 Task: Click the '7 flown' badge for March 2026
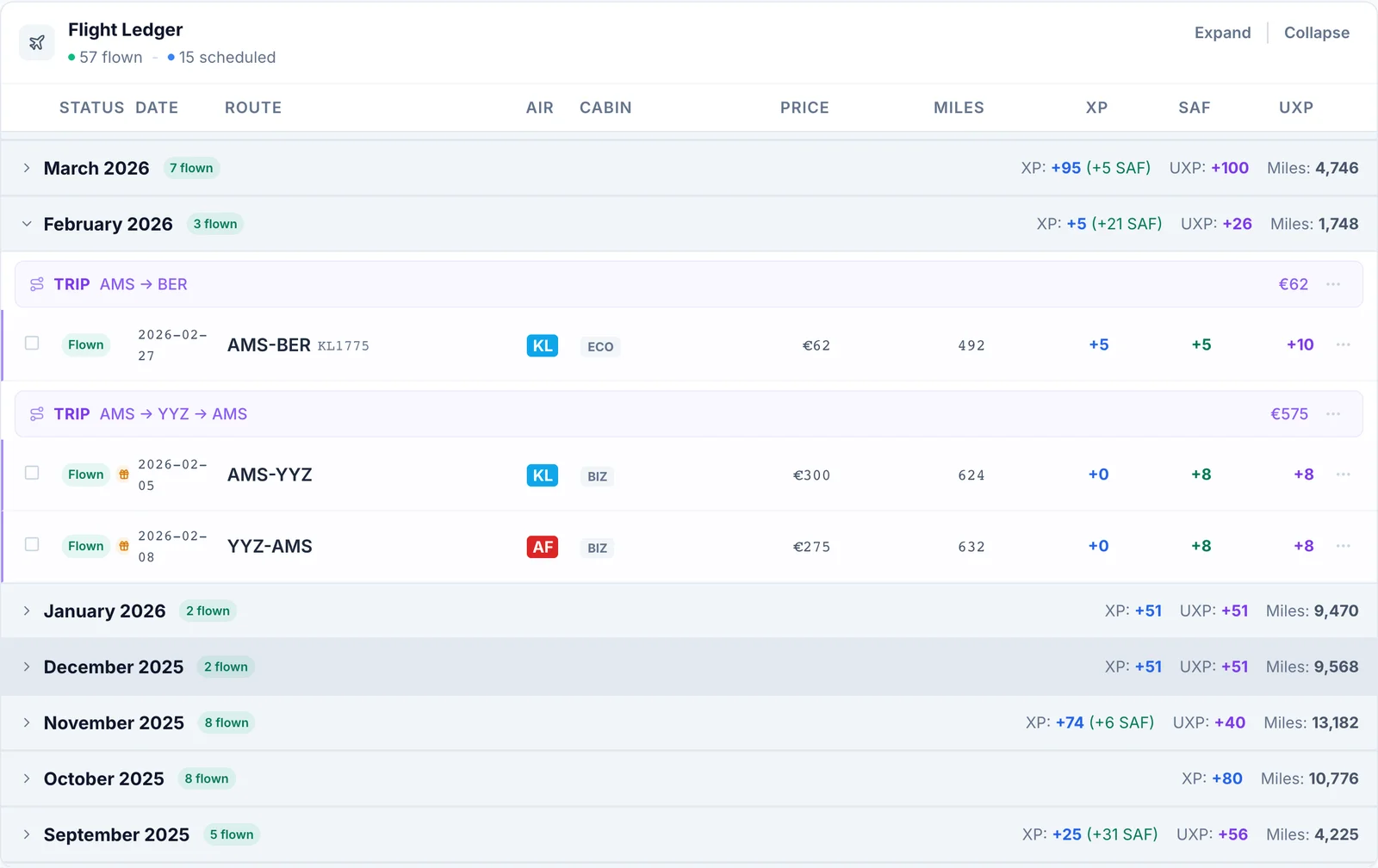tap(191, 168)
